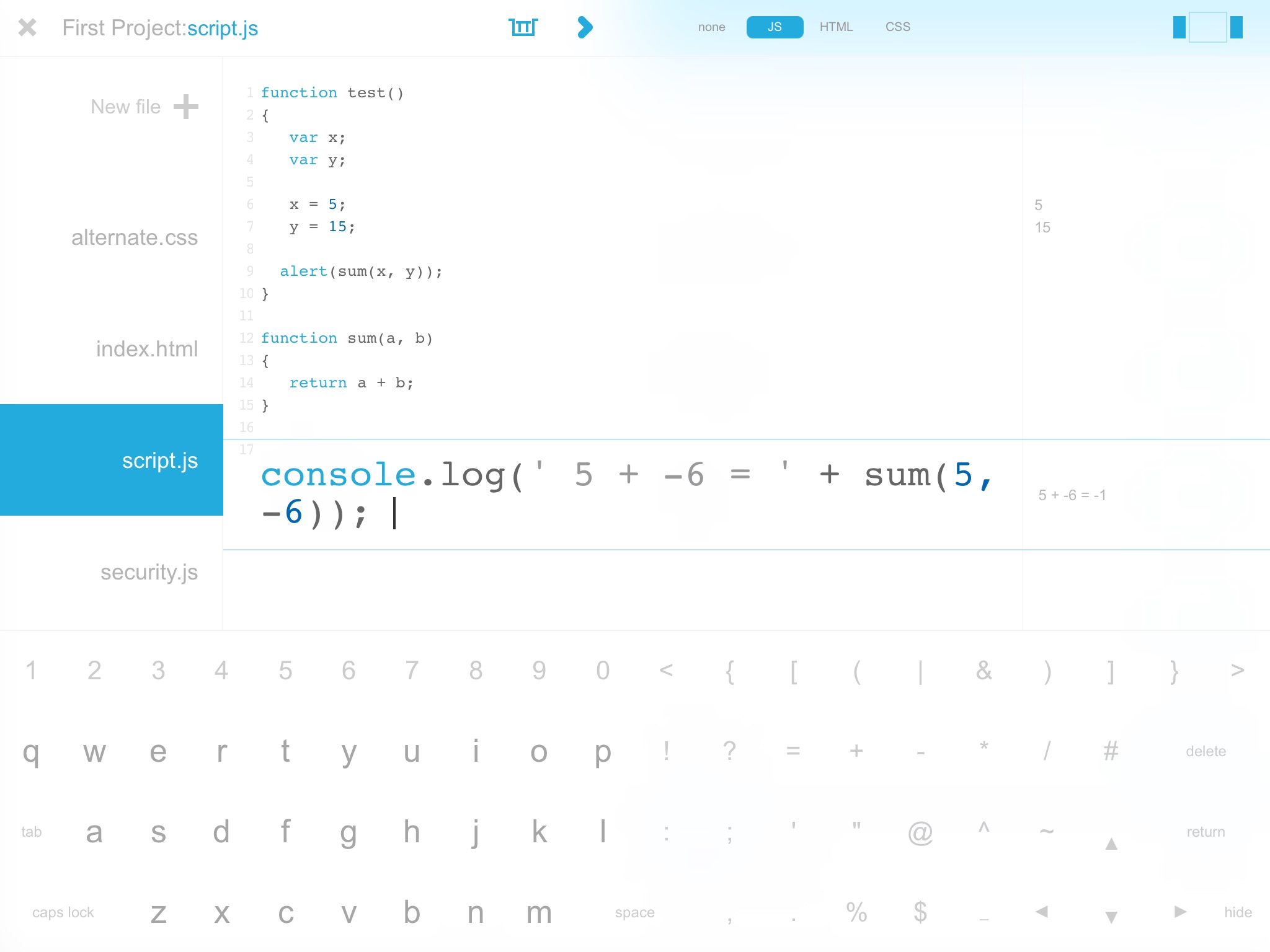Open alternate.css from the file list
Image resolution: width=1270 pixels, height=952 pixels.
[135, 237]
